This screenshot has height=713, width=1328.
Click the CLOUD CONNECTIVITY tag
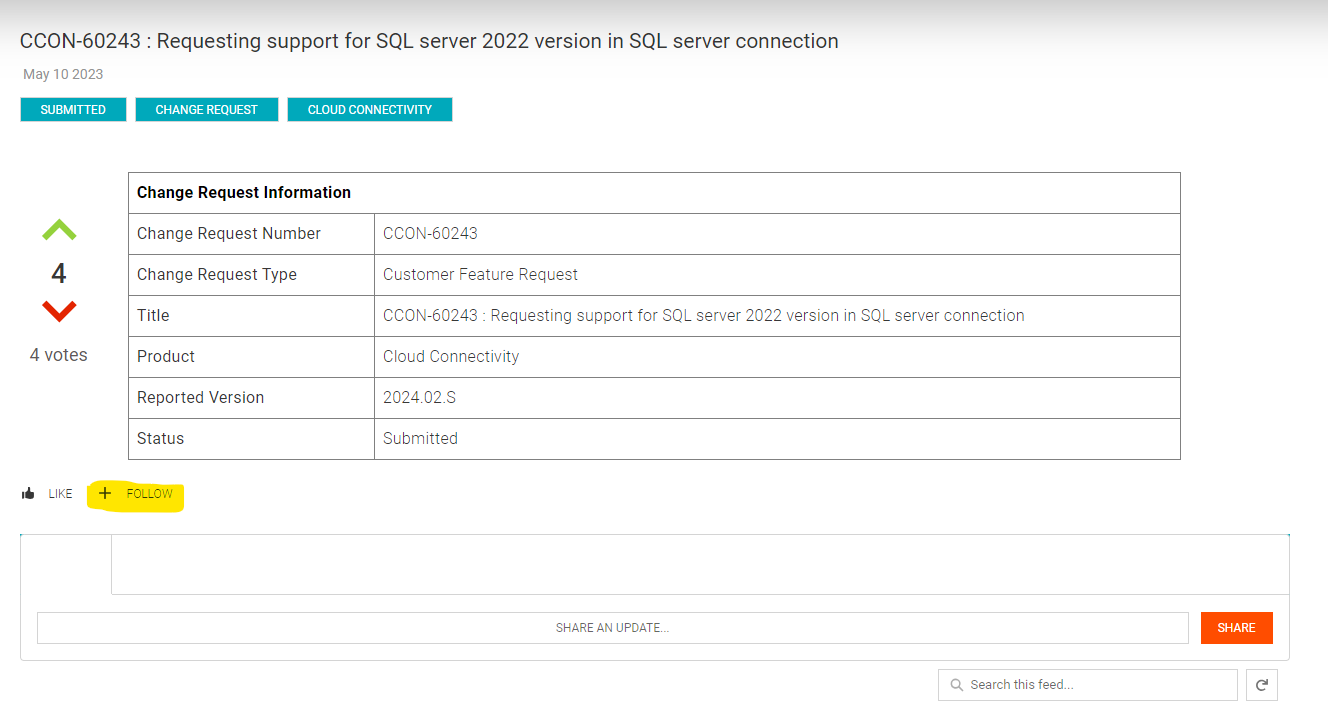coord(370,110)
